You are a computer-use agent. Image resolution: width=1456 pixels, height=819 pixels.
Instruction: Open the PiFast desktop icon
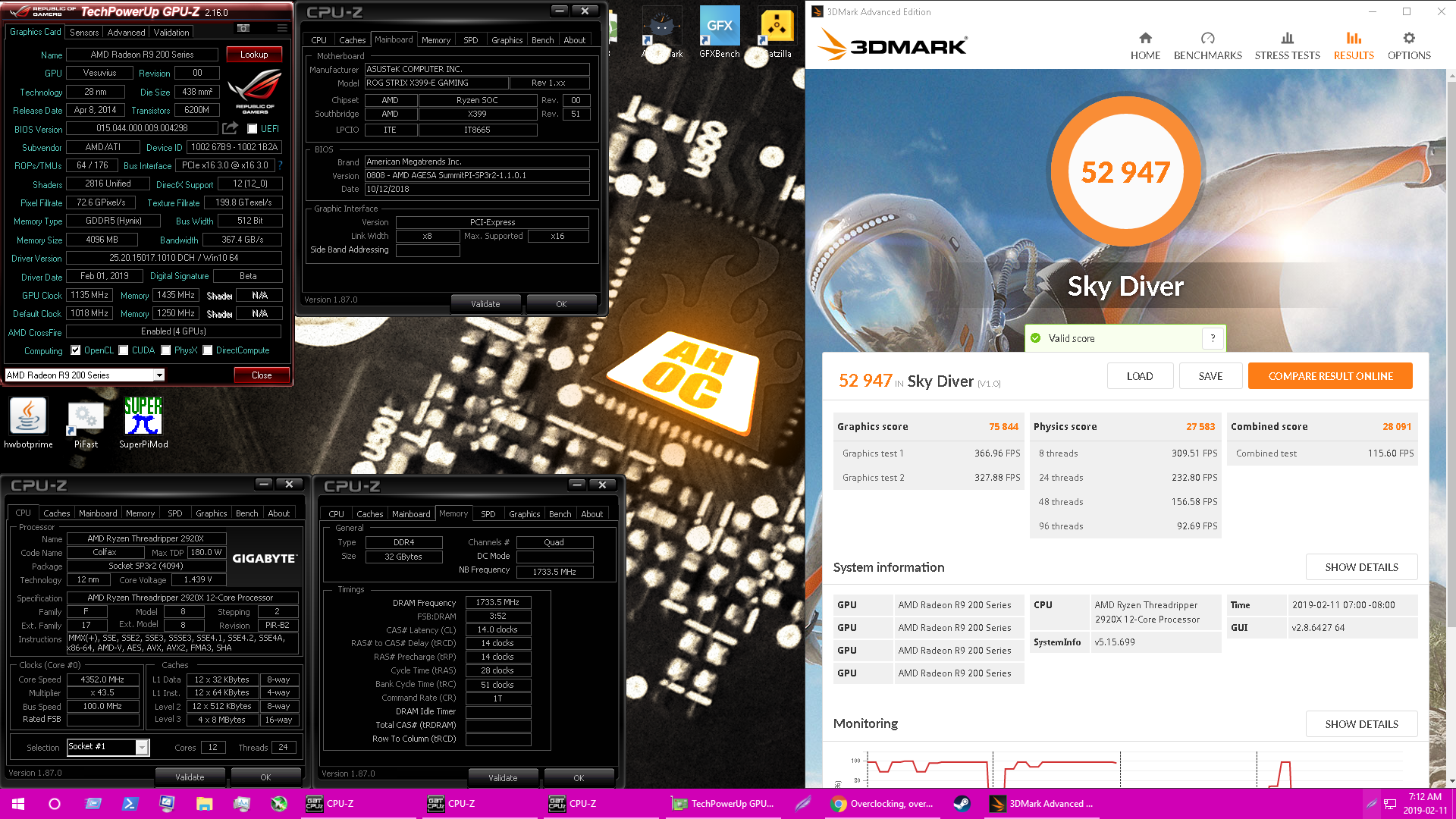[86, 422]
